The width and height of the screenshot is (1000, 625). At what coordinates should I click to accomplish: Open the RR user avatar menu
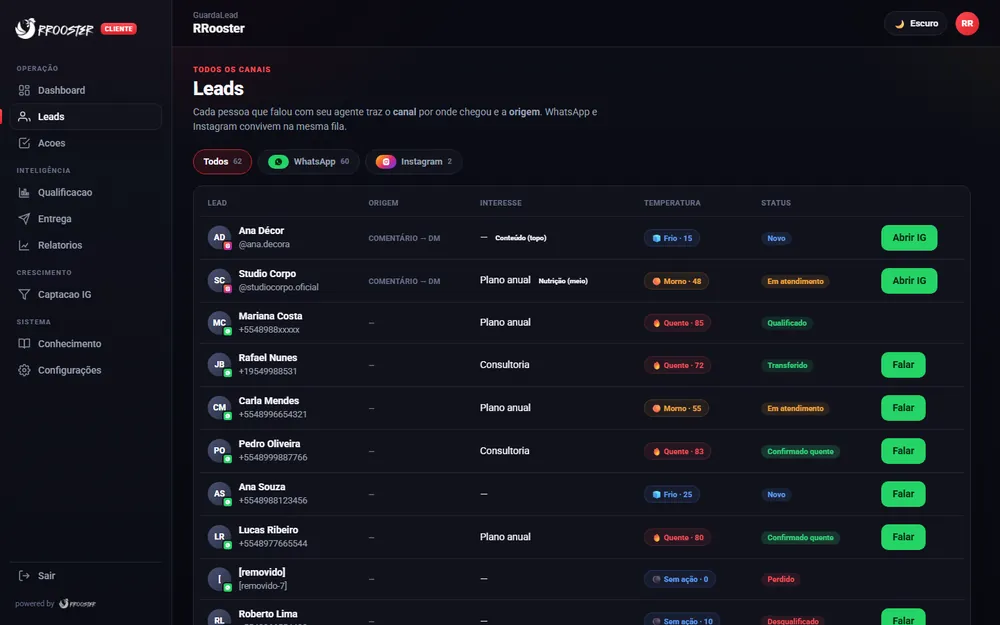[967, 24]
